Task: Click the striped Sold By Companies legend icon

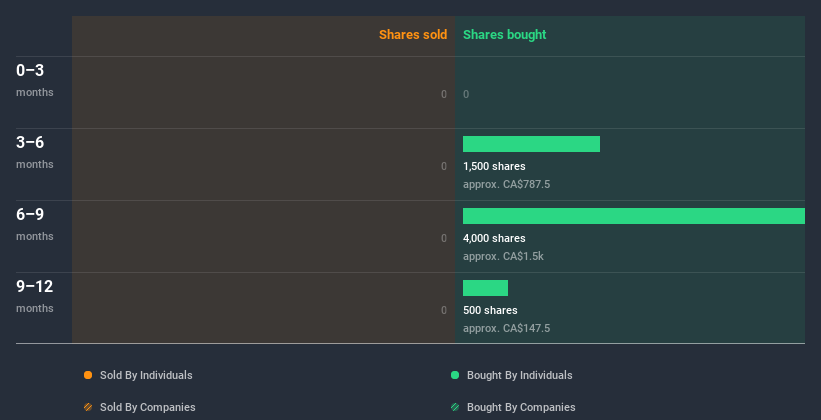Action: pos(88,407)
